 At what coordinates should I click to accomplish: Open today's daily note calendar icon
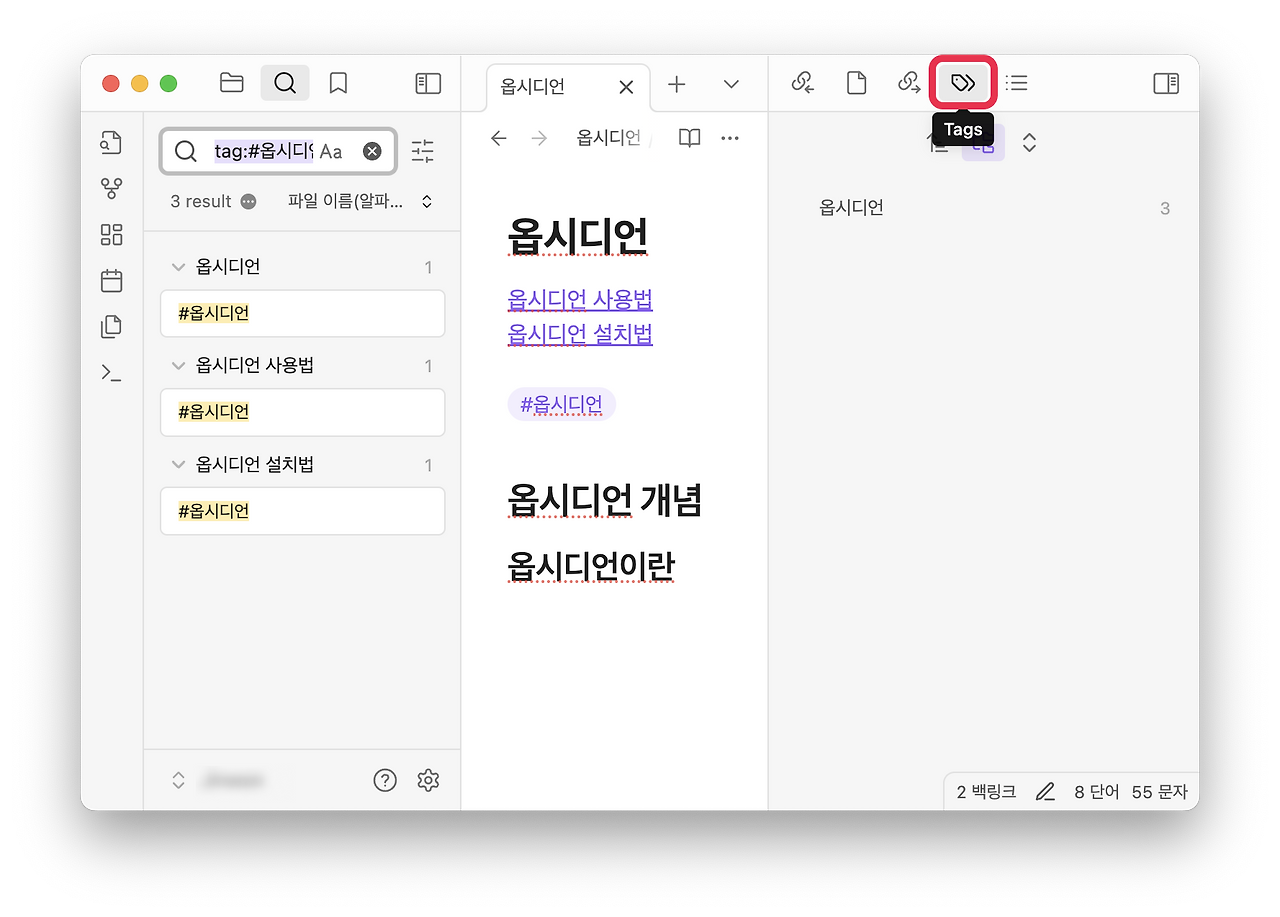pyautogui.click(x=111, y=280)
